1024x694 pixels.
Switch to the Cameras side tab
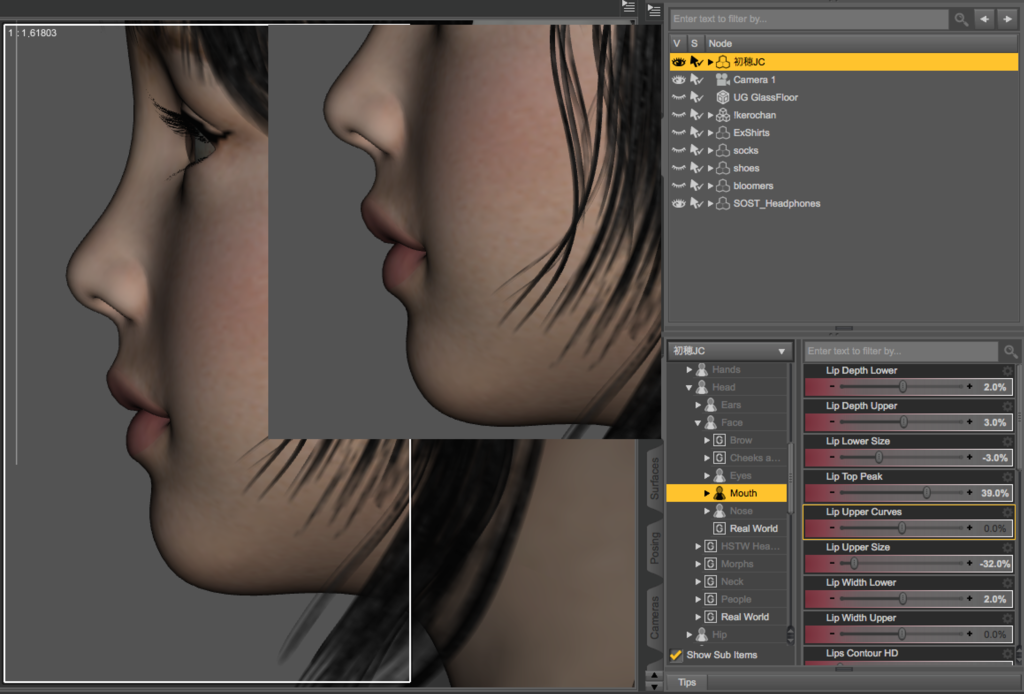pos(654,617)
